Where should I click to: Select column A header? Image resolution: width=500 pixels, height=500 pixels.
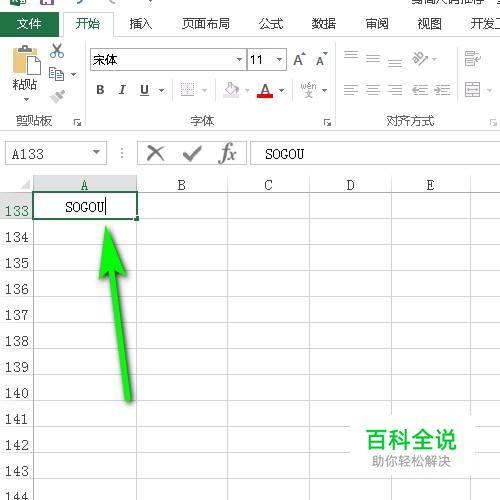coord(85,185)
